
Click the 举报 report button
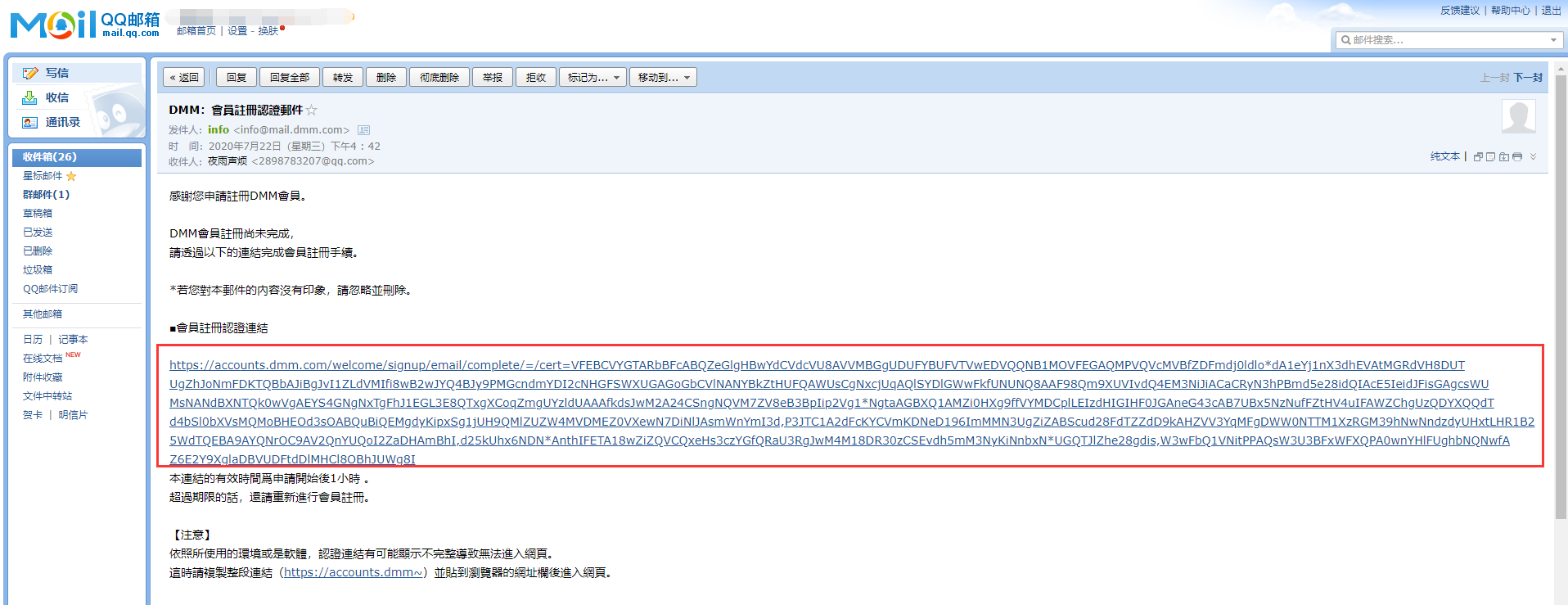(x=493, y=78)
